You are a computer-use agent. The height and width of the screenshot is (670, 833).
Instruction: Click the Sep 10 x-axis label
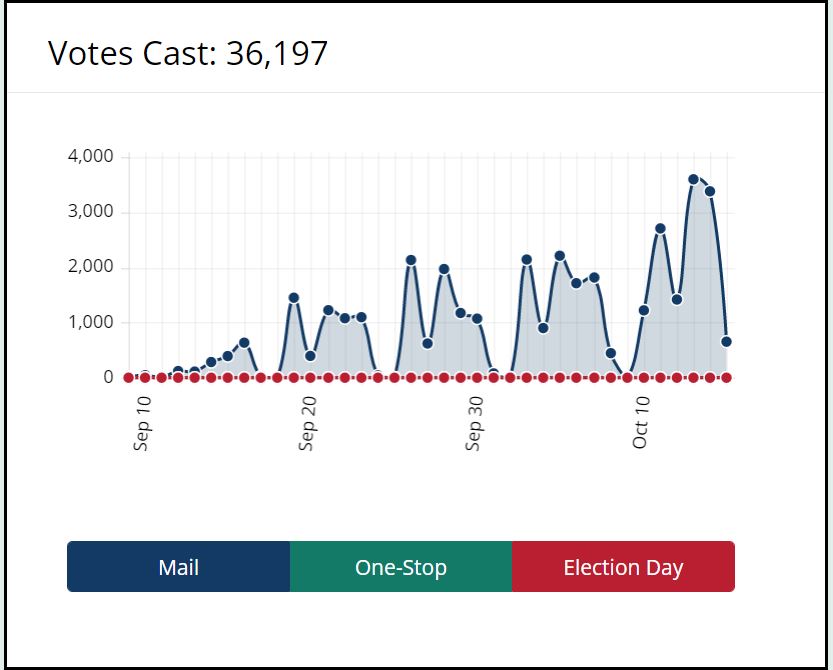142,422
